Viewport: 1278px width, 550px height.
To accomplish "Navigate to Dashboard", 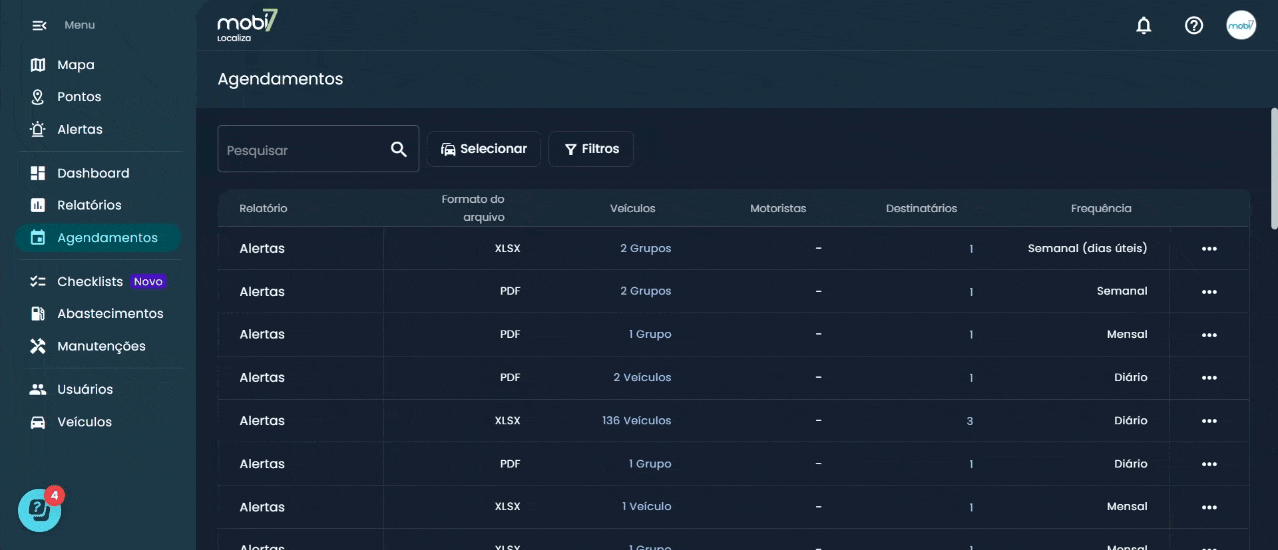I will 93,173.
